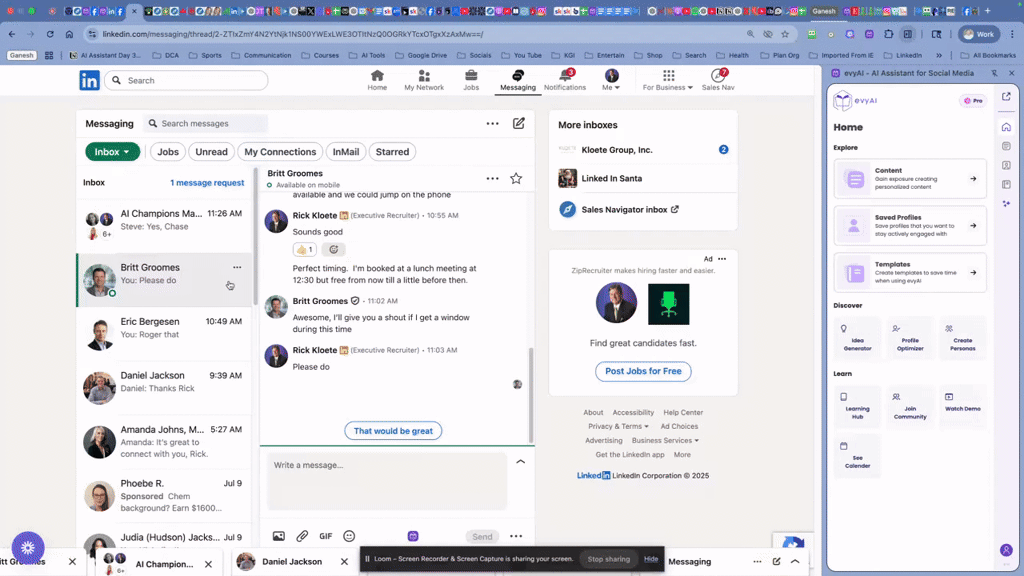Open the 1 message request link
The image size is (1024, 576).
pyautogui.click(x=207, y=183)
